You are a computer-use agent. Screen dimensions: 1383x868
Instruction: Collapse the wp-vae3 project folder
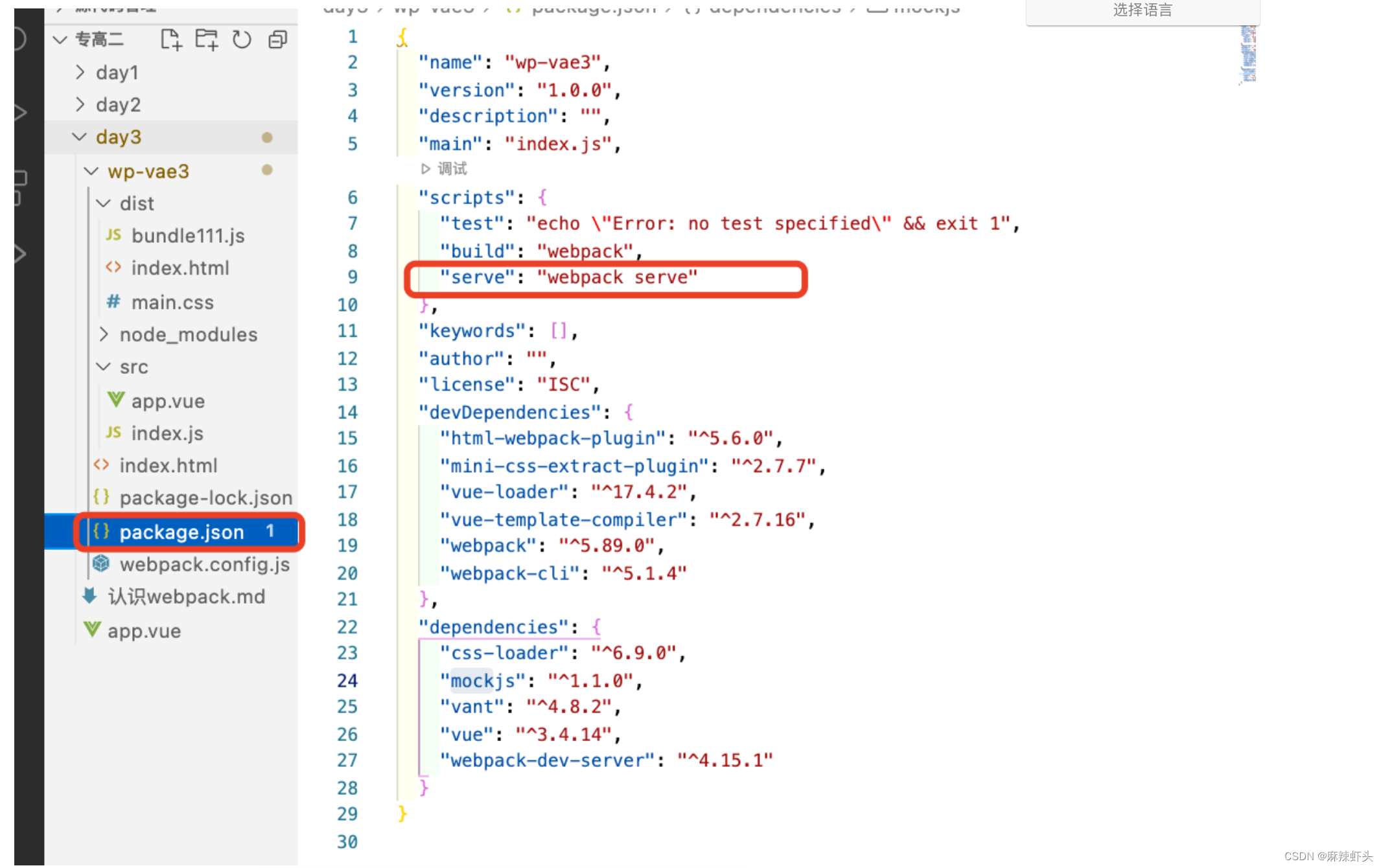tap(148, 171)
